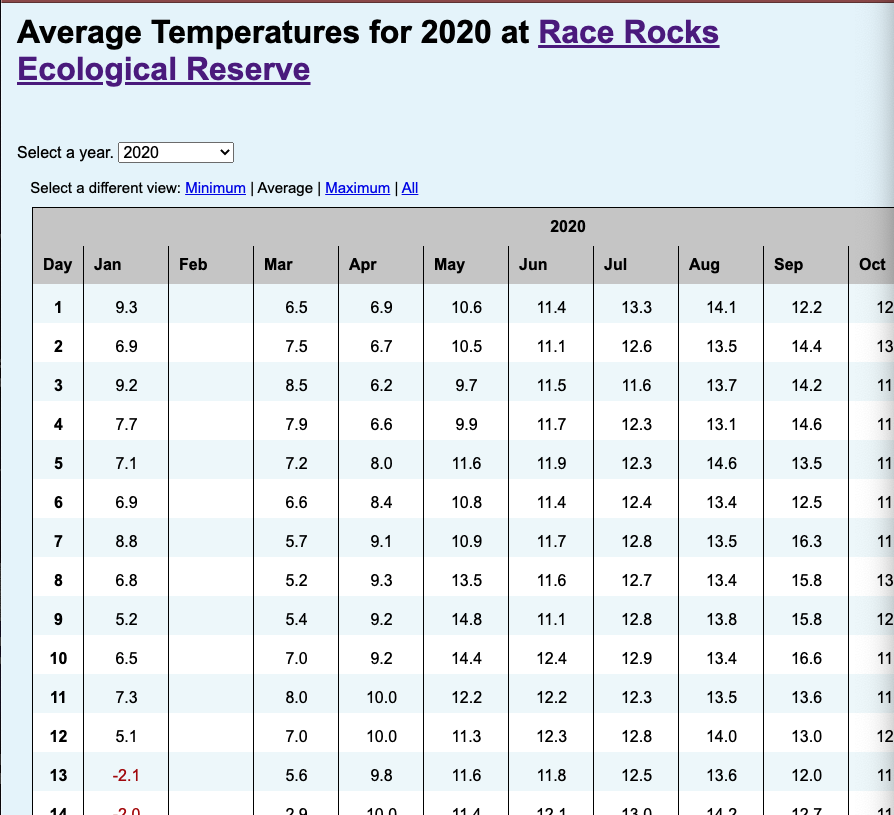Click the 14.1 value for August 1

[x=721, y=307]
